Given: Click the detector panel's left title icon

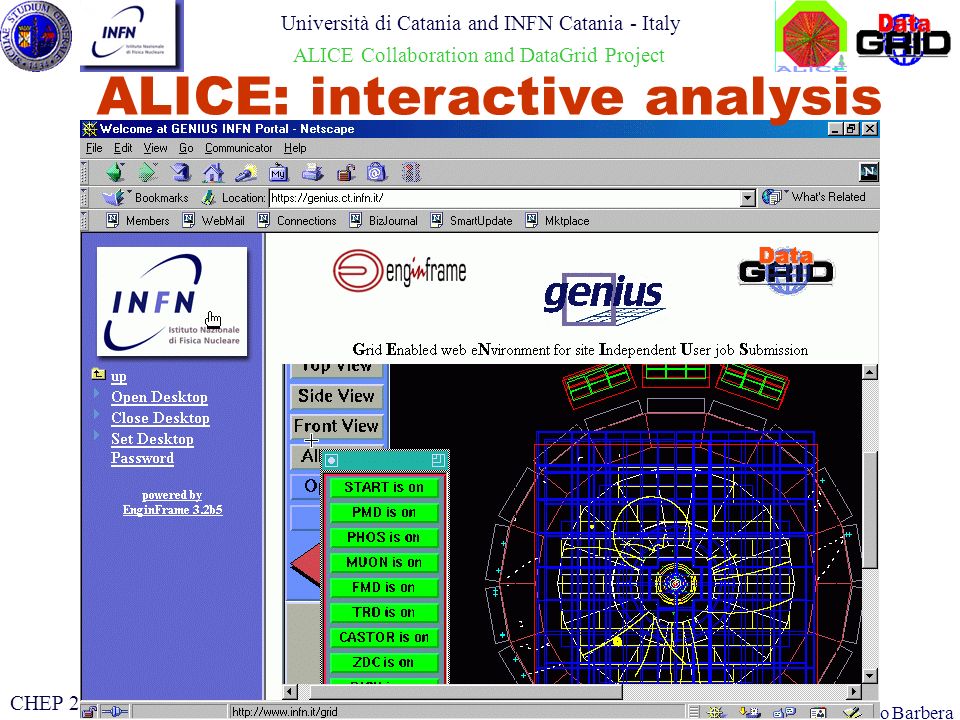Looking at the screenshot, I should click(331, 460).
